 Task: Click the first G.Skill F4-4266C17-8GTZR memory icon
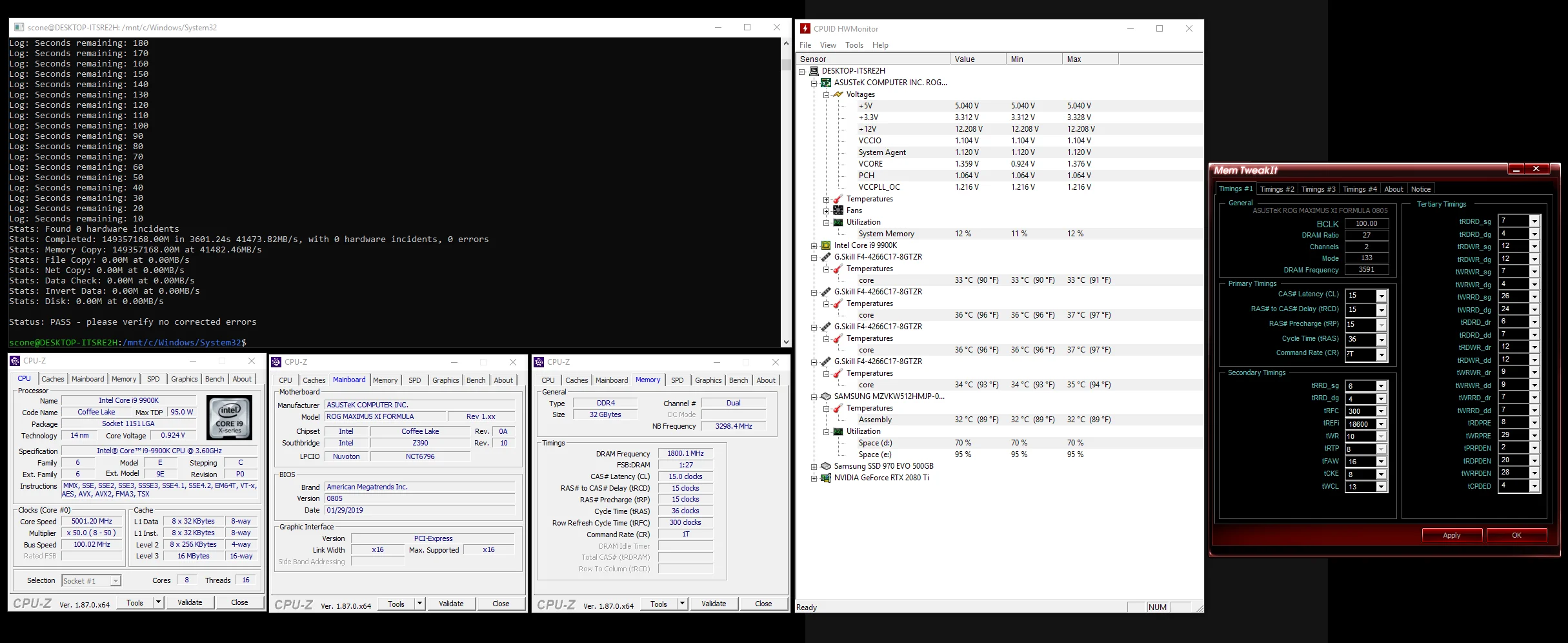pyautogui.click(x=826, y=257)
